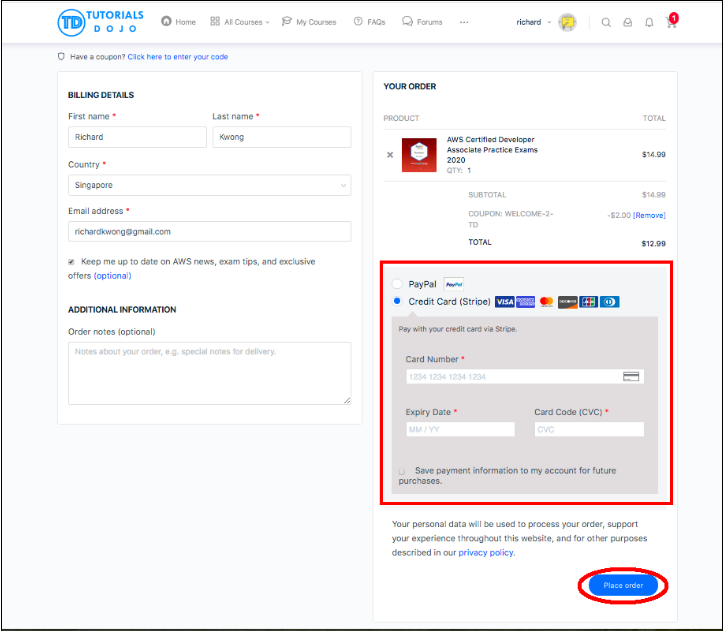724x631 pixels.
Task: Expand the Country Singapore dropdown
Action: tap(210, 185)
